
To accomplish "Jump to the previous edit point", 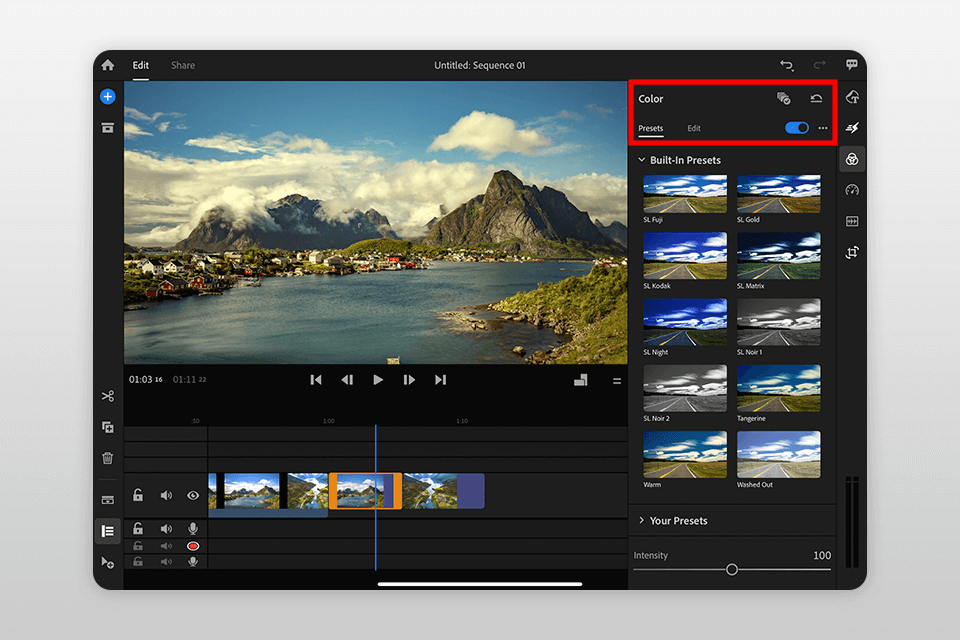I will tap(316, 380).
